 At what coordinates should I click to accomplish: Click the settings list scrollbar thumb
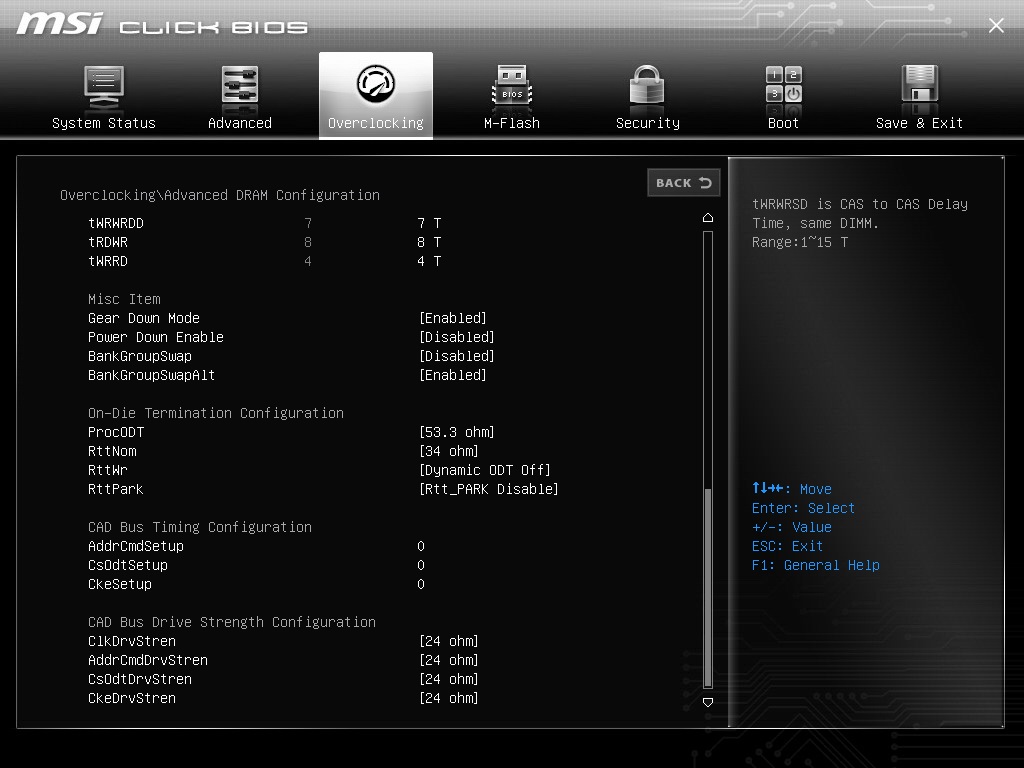[x=708, y=586]
